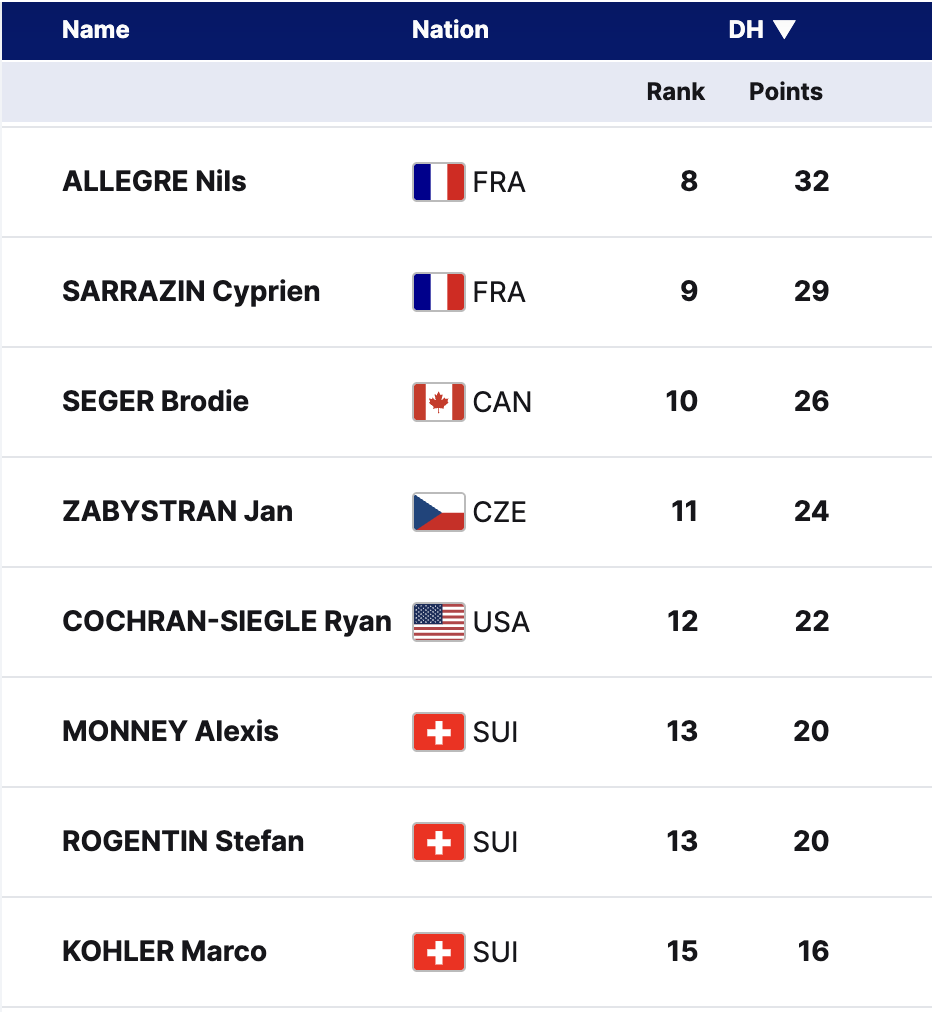Open SEGER Brodie athlete link
Screen dimensions: 932x1012
[x=155, y=402]
